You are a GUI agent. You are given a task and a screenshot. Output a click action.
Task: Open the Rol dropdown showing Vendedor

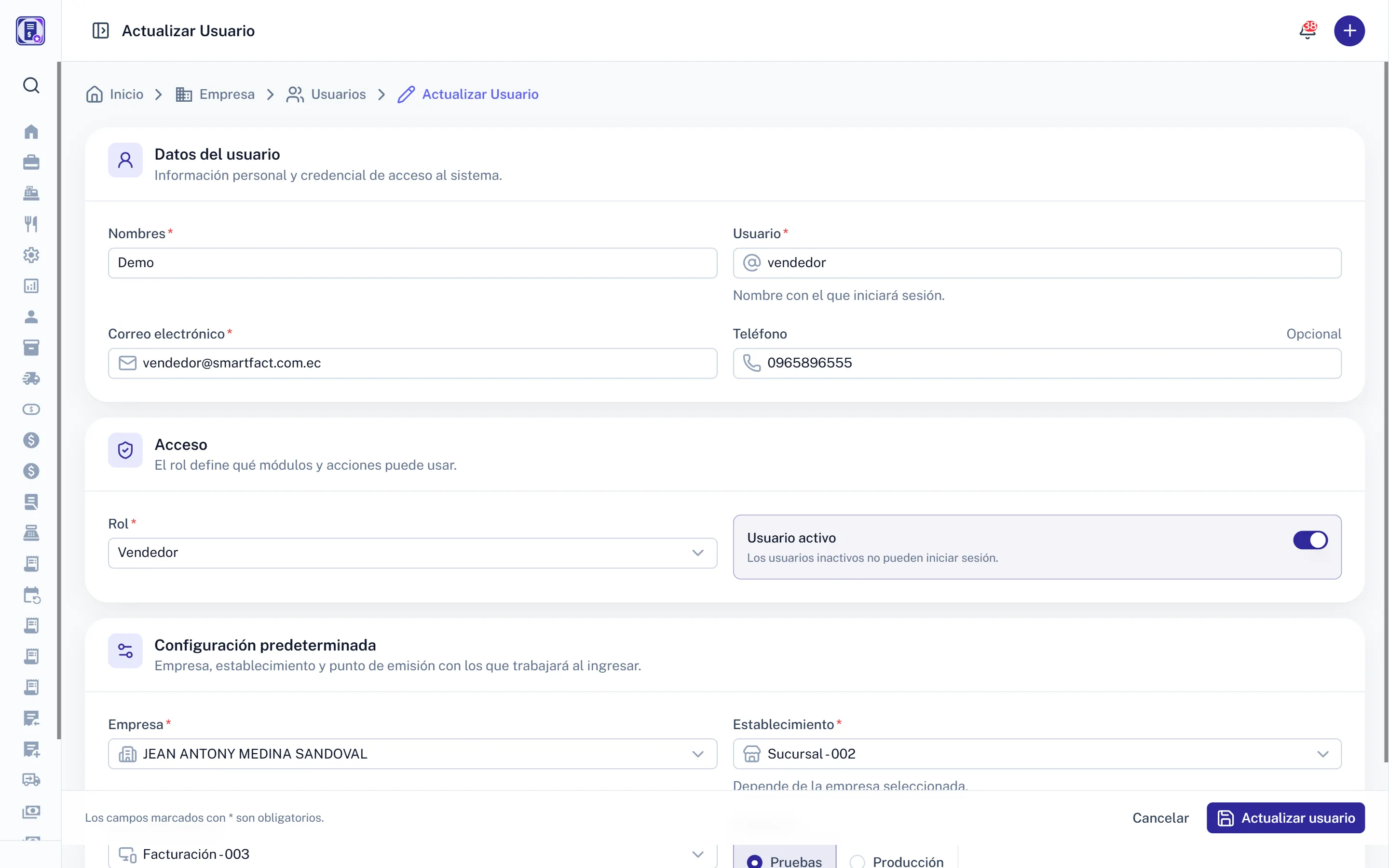point(412,553)
